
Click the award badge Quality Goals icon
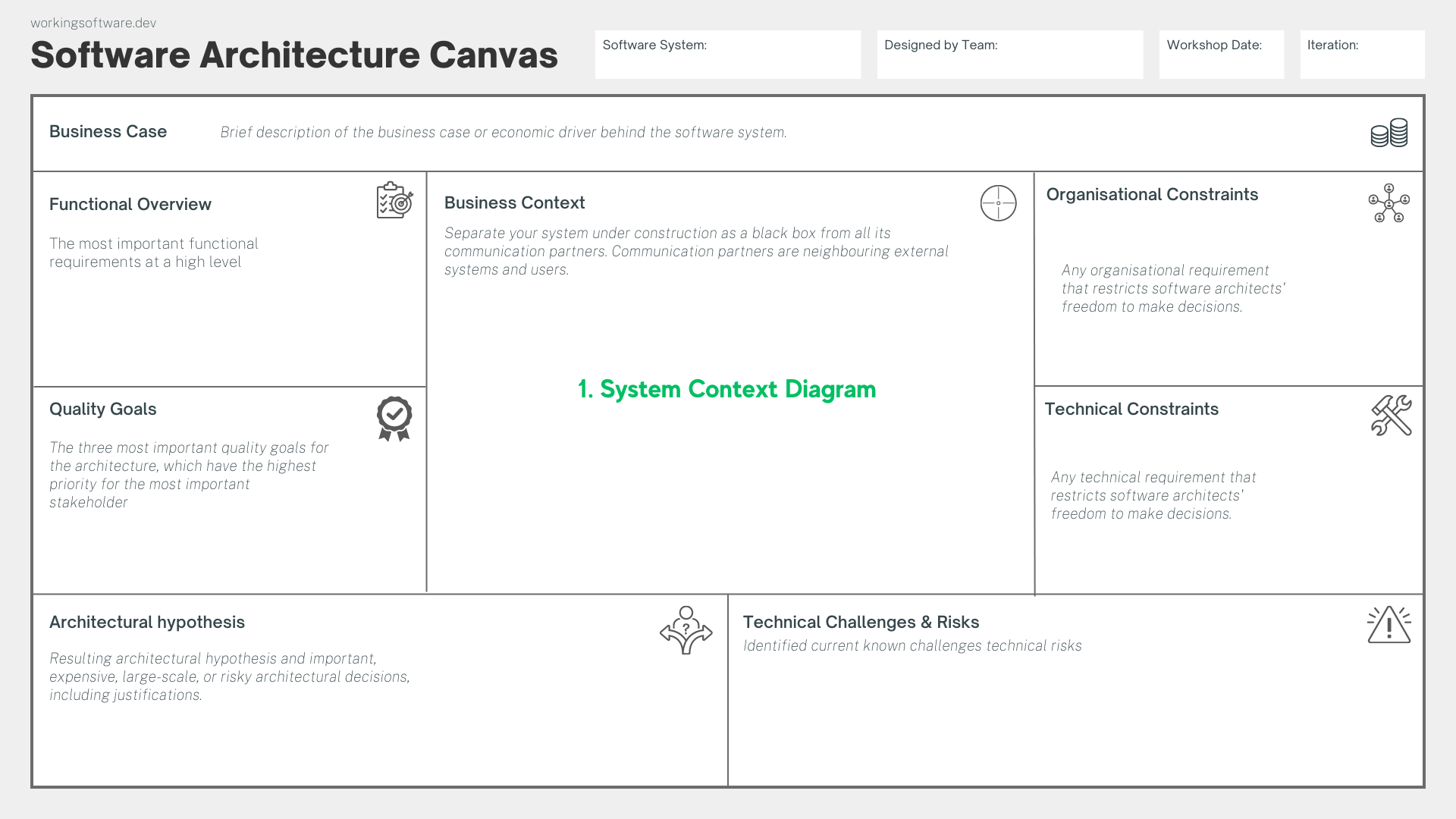point(394,418)
